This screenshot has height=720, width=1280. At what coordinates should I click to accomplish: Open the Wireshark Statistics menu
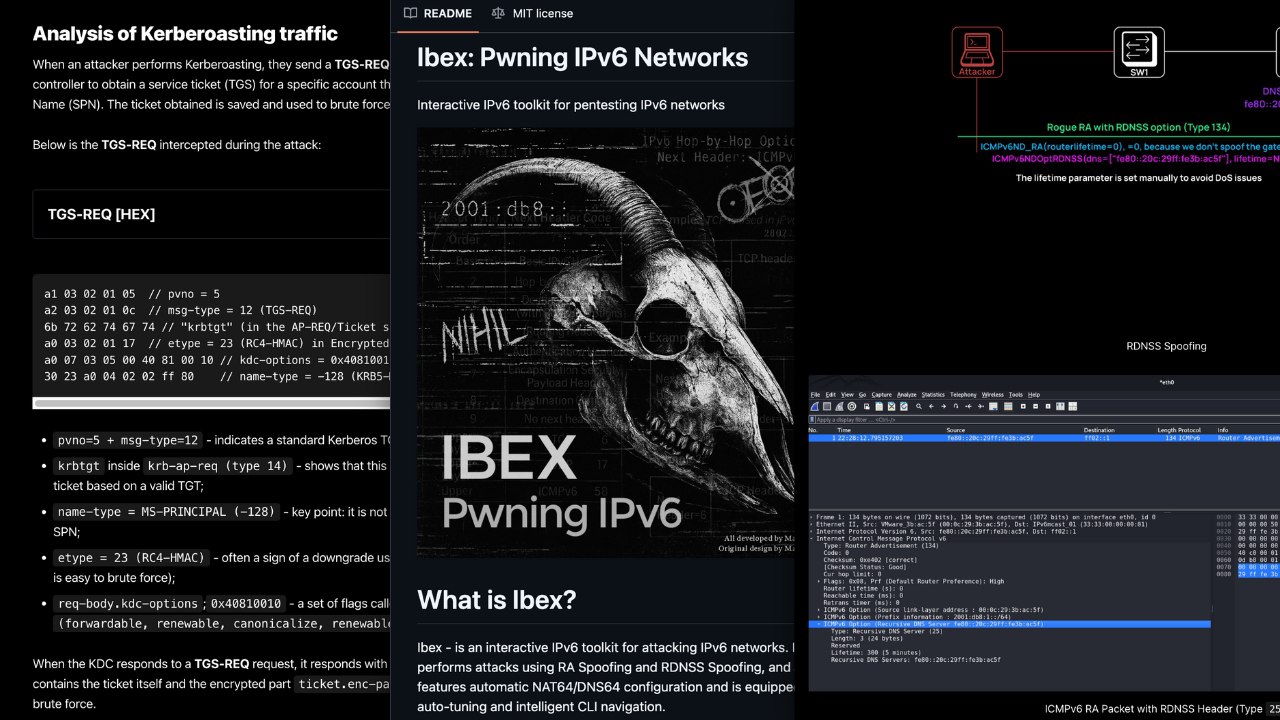933,395
